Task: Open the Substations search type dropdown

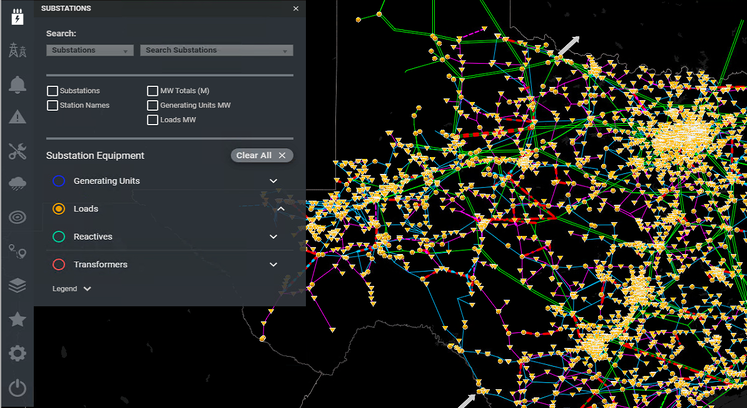Action: [89, 50]
